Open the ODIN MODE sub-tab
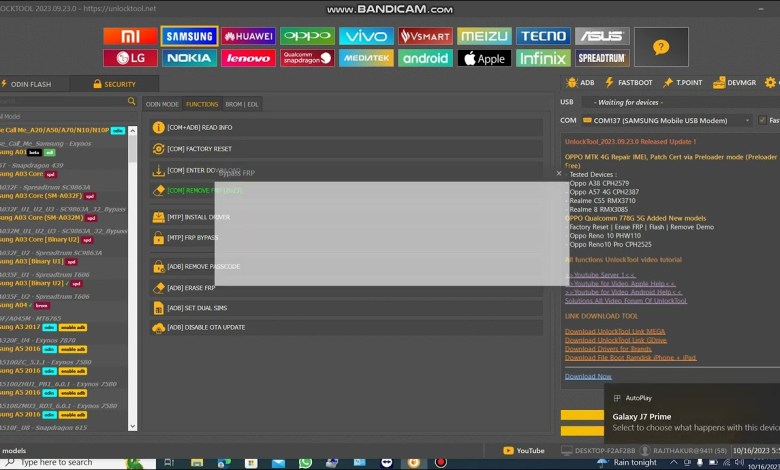Screen dimensions: 780x470 click(x=162, y=104)
